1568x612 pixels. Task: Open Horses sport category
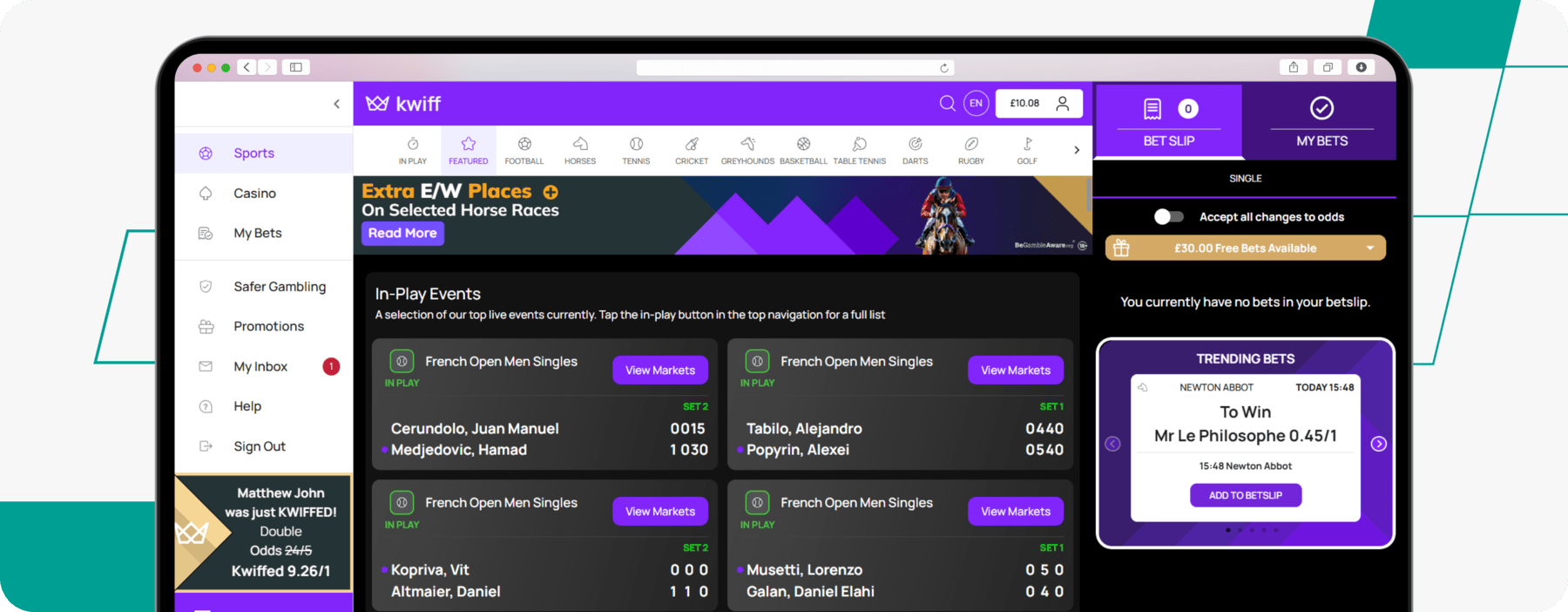coord(580,150)
